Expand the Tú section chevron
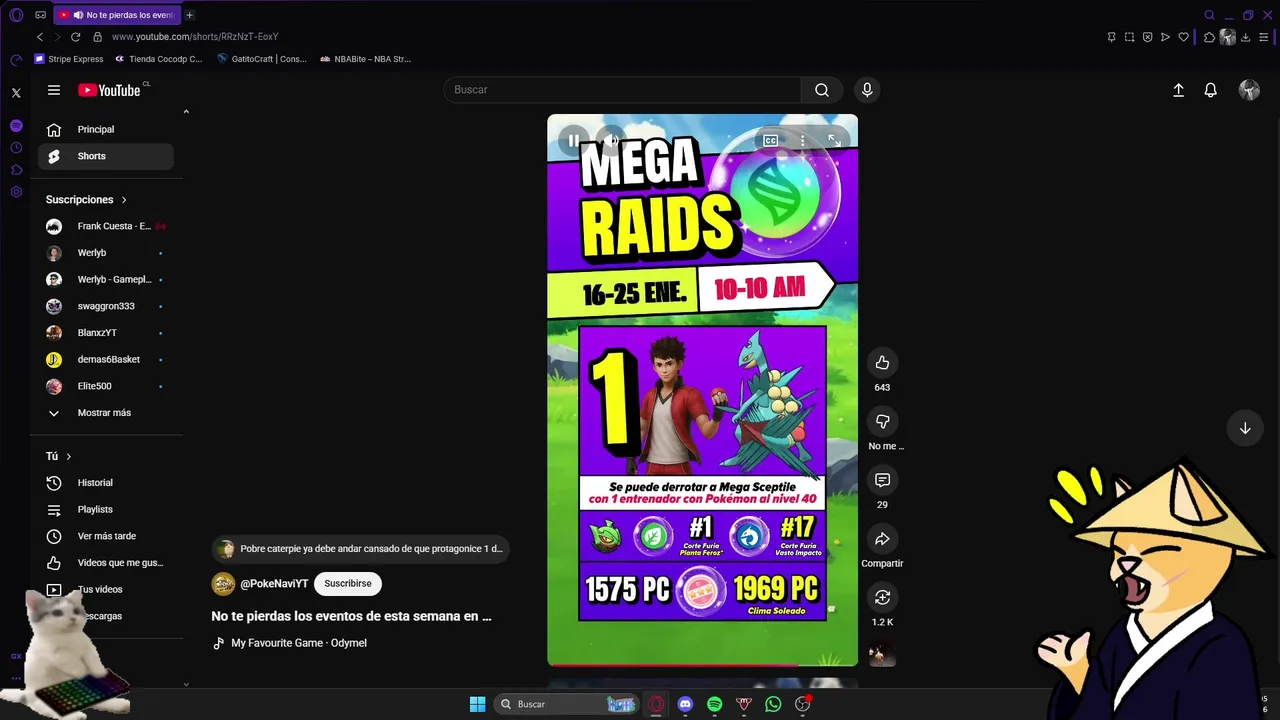Screen dimensions: 1280x720 (x=68, y=456)
